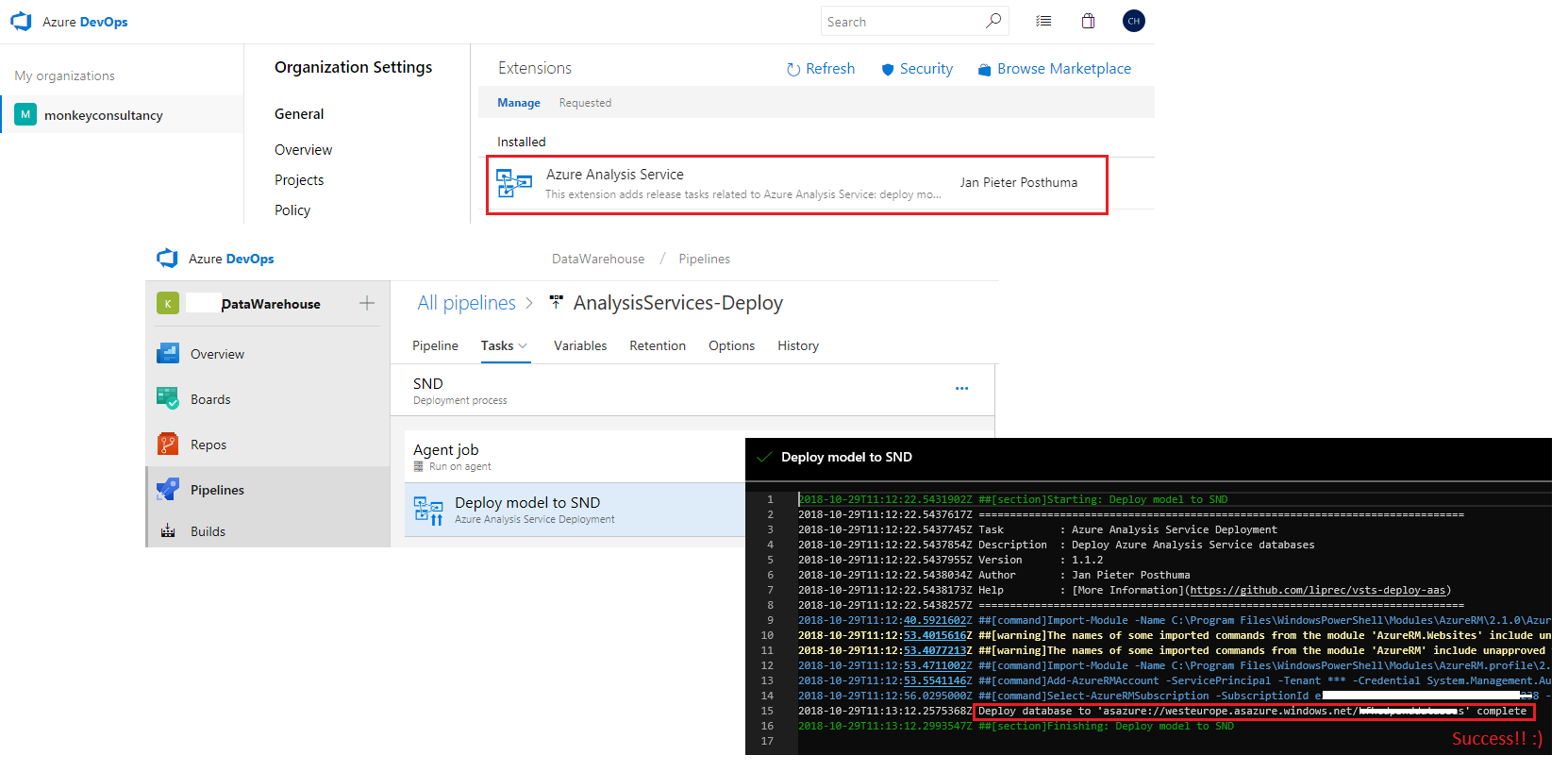Open Projects in Organization Settings
This screenshot has width=1568, height=772.
click(x=299, y=179)
